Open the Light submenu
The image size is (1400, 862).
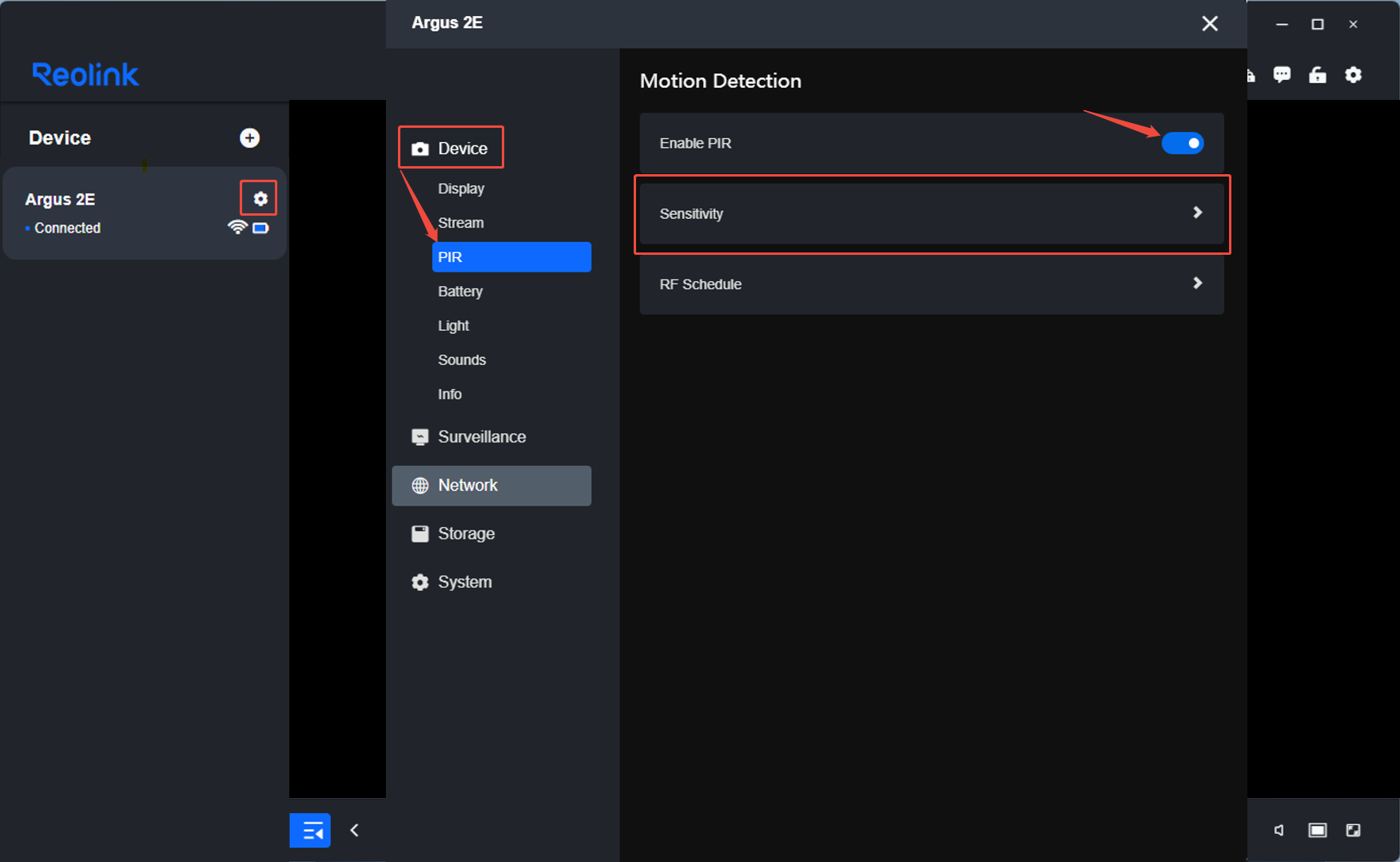[453, 326]
